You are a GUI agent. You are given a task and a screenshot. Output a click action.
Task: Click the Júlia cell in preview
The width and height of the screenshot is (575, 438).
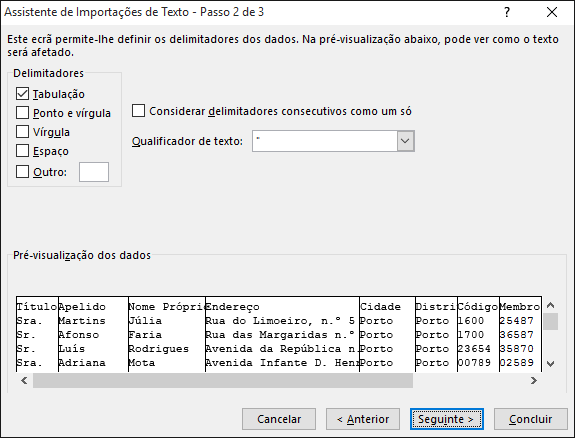tap(145, 321)
